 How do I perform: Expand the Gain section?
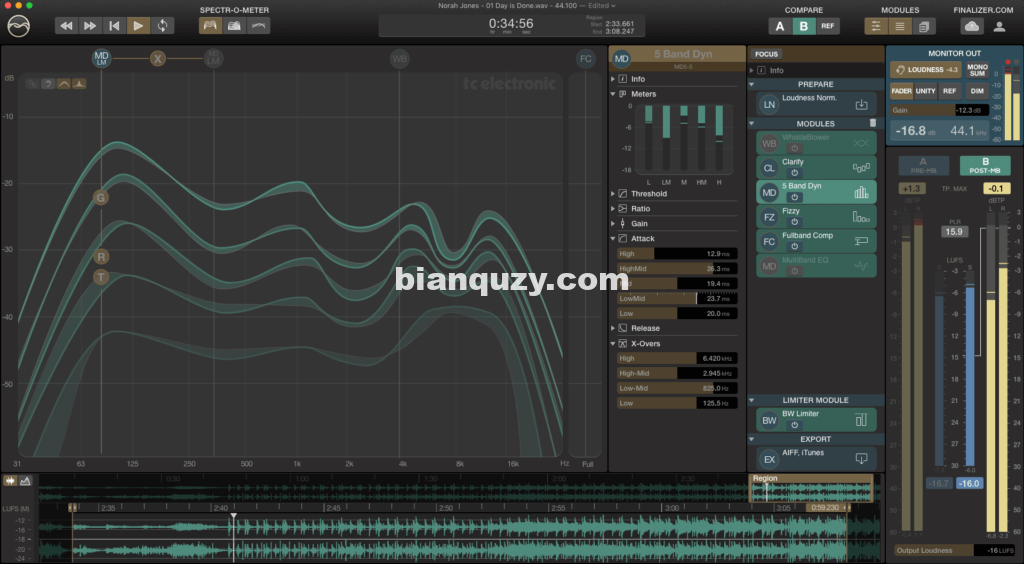(x=613, y=224)
